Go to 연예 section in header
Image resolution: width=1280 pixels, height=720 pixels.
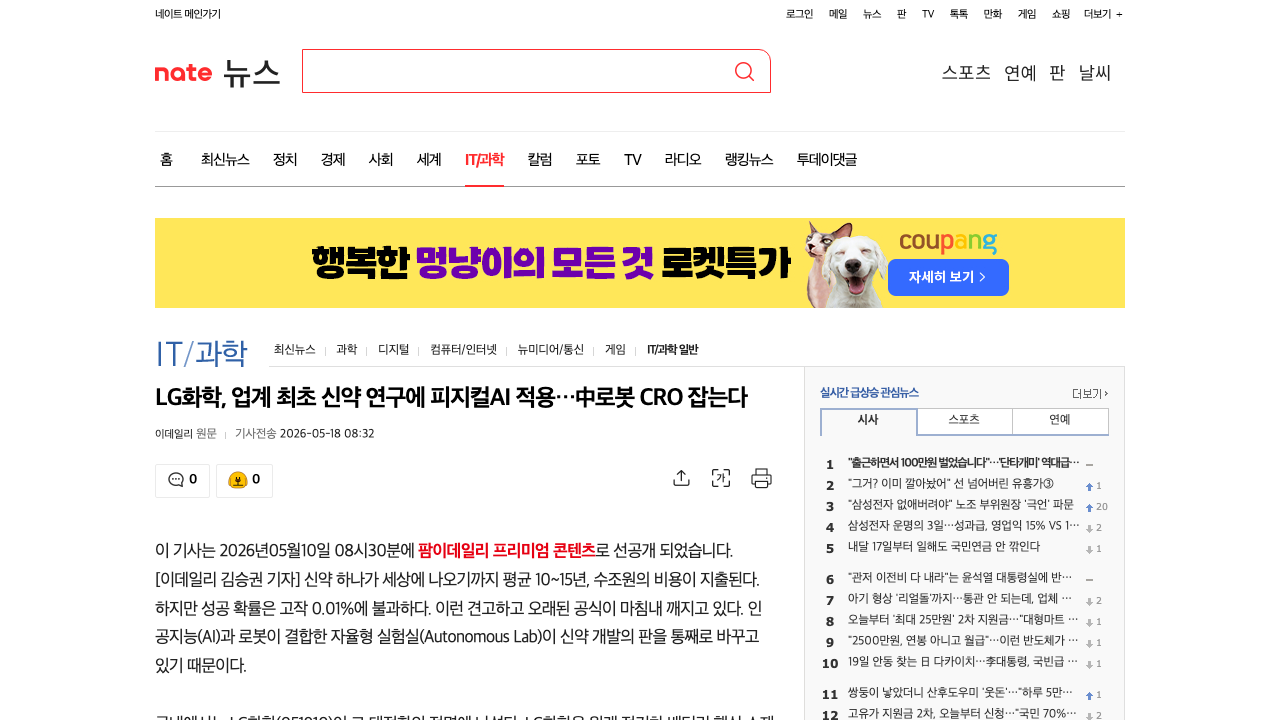coord(1020,72)
